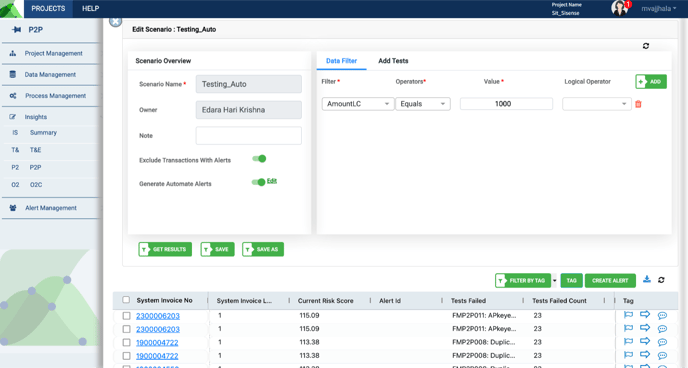
Task: Check the first 1900004722 row checkbox
Action: pos(126,342)
